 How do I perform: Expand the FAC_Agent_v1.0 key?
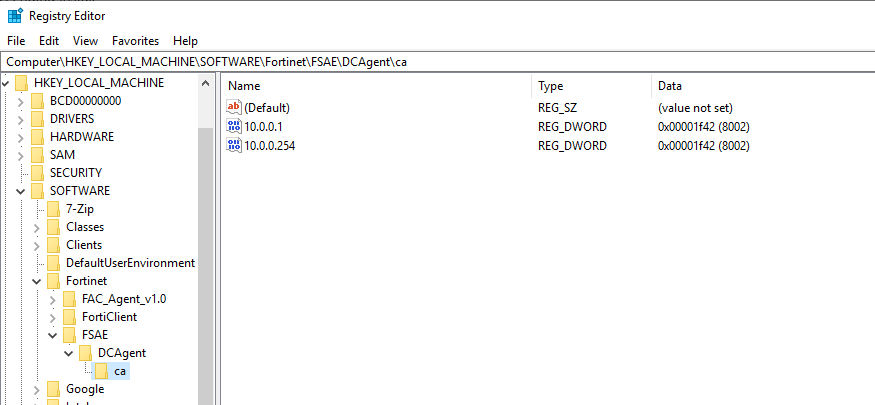[x=52, y=299]
